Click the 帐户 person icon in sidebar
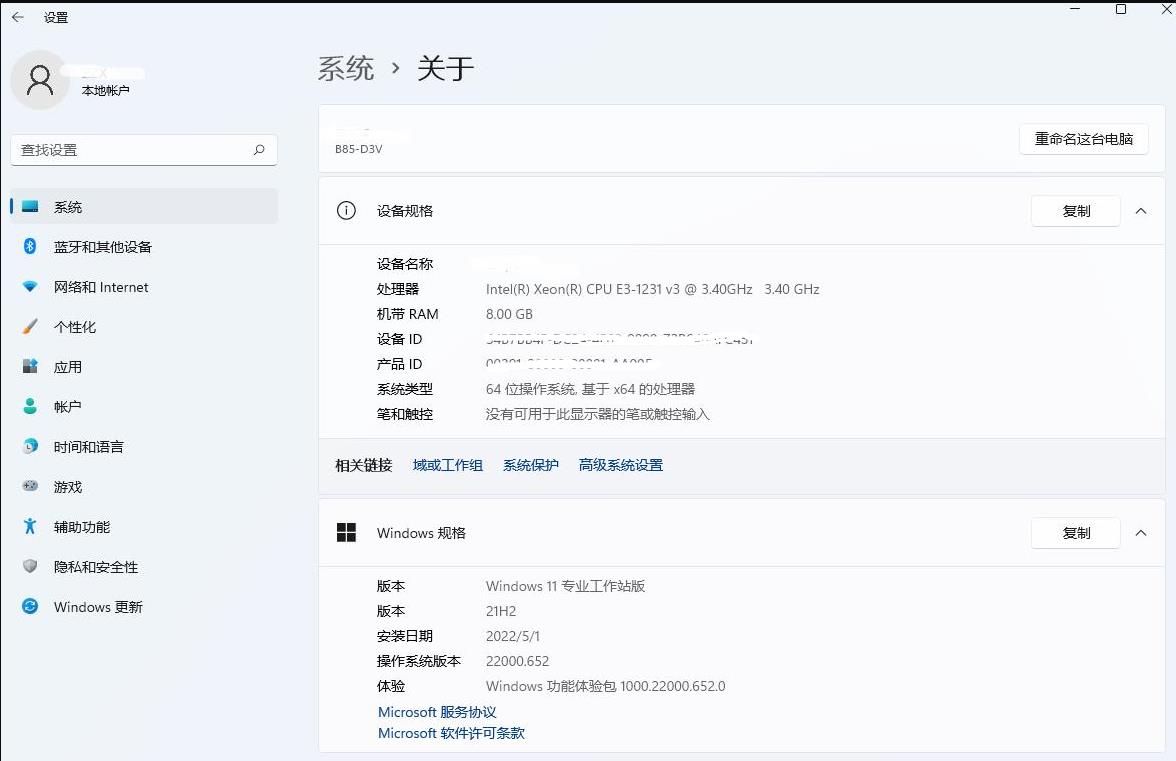 30,407
